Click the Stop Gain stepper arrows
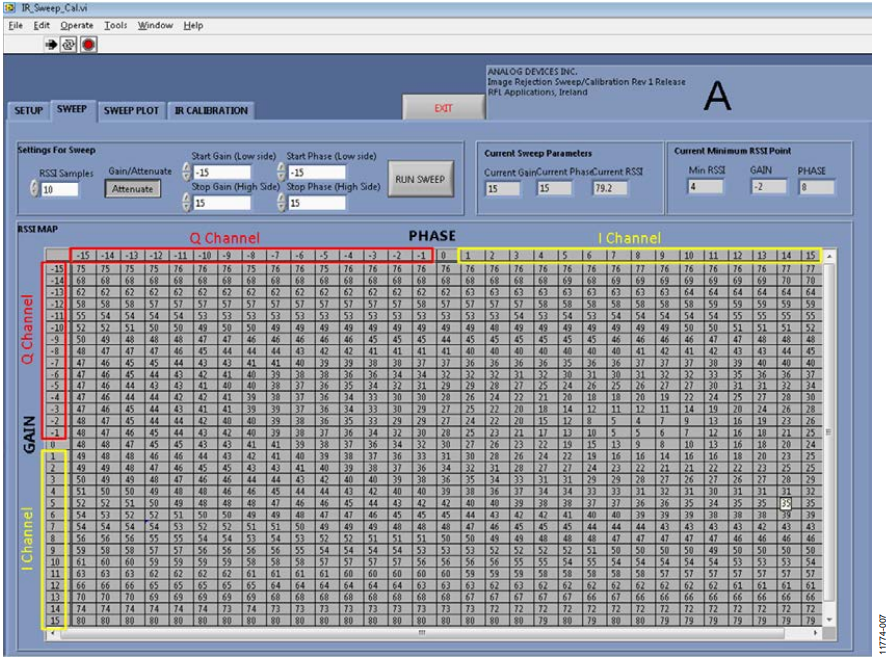The image size is (892, 658). point(185,203)
